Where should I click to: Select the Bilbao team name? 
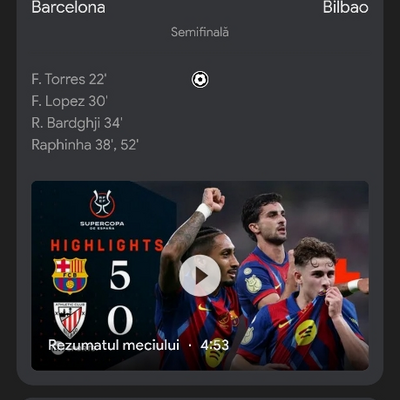(346, 7)
